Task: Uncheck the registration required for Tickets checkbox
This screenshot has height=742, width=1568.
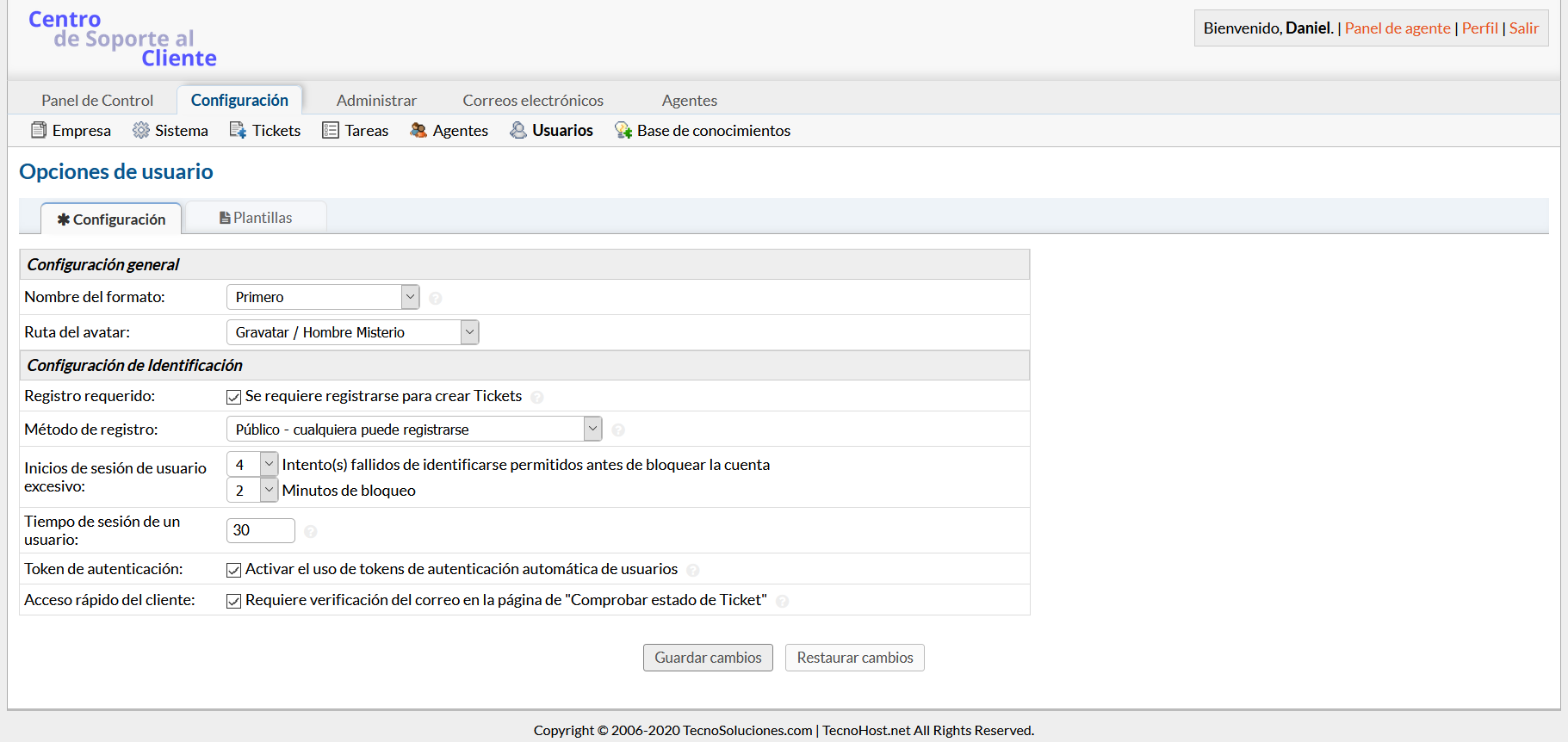Action: click(x=233, y=397)
